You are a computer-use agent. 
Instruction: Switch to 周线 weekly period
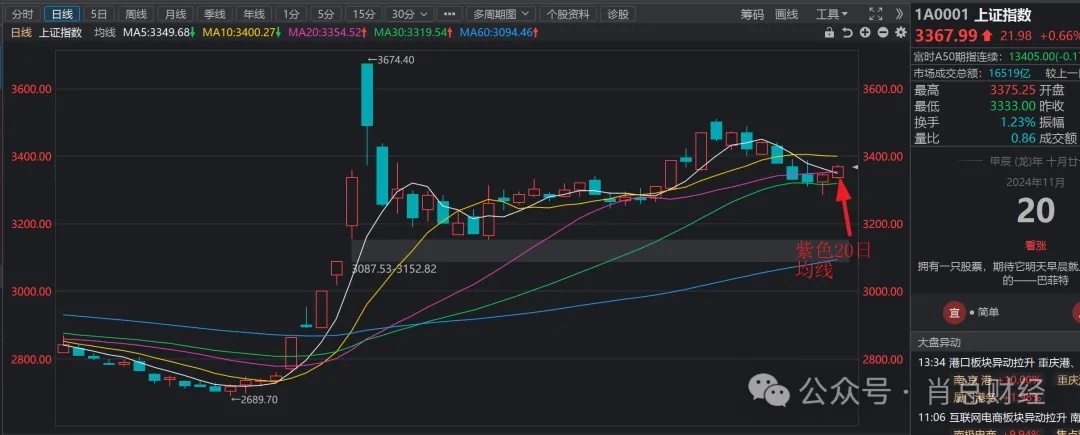point(133,14)
